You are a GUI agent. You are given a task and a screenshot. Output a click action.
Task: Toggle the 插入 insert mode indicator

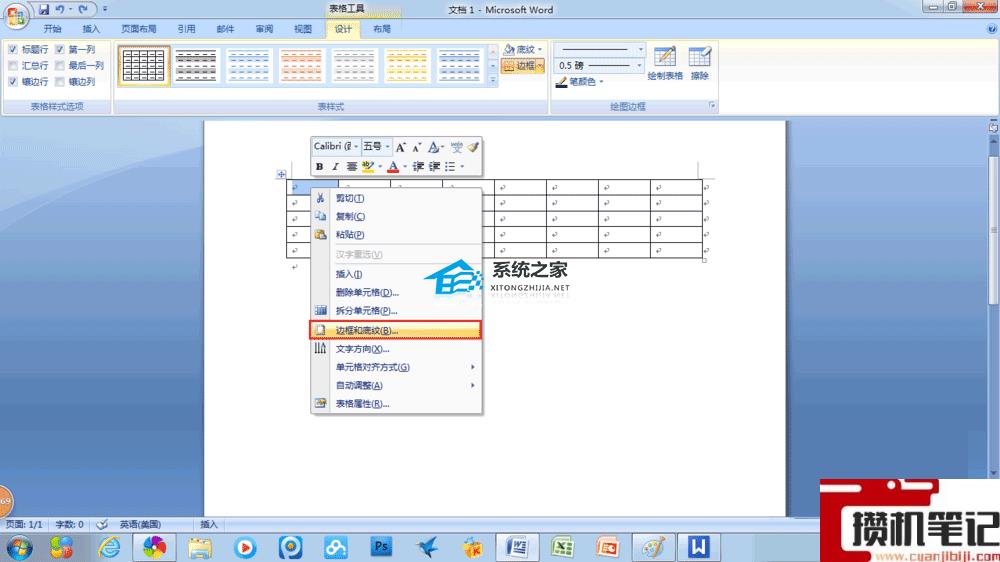click(209, 524)
